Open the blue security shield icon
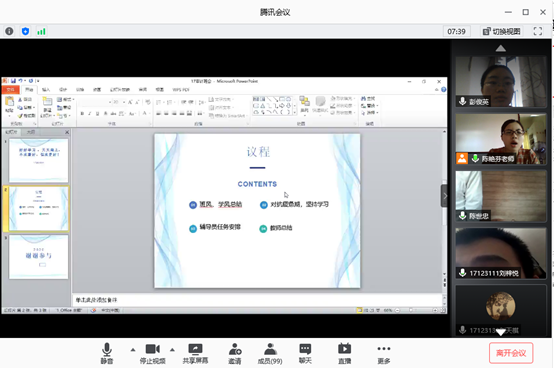554x368 pixels. (x=25, y=31)
